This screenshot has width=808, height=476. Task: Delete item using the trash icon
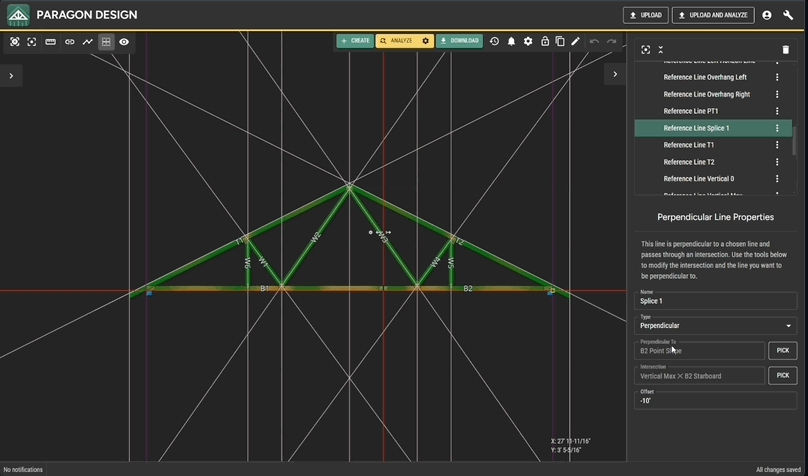(x=786, y=49)
